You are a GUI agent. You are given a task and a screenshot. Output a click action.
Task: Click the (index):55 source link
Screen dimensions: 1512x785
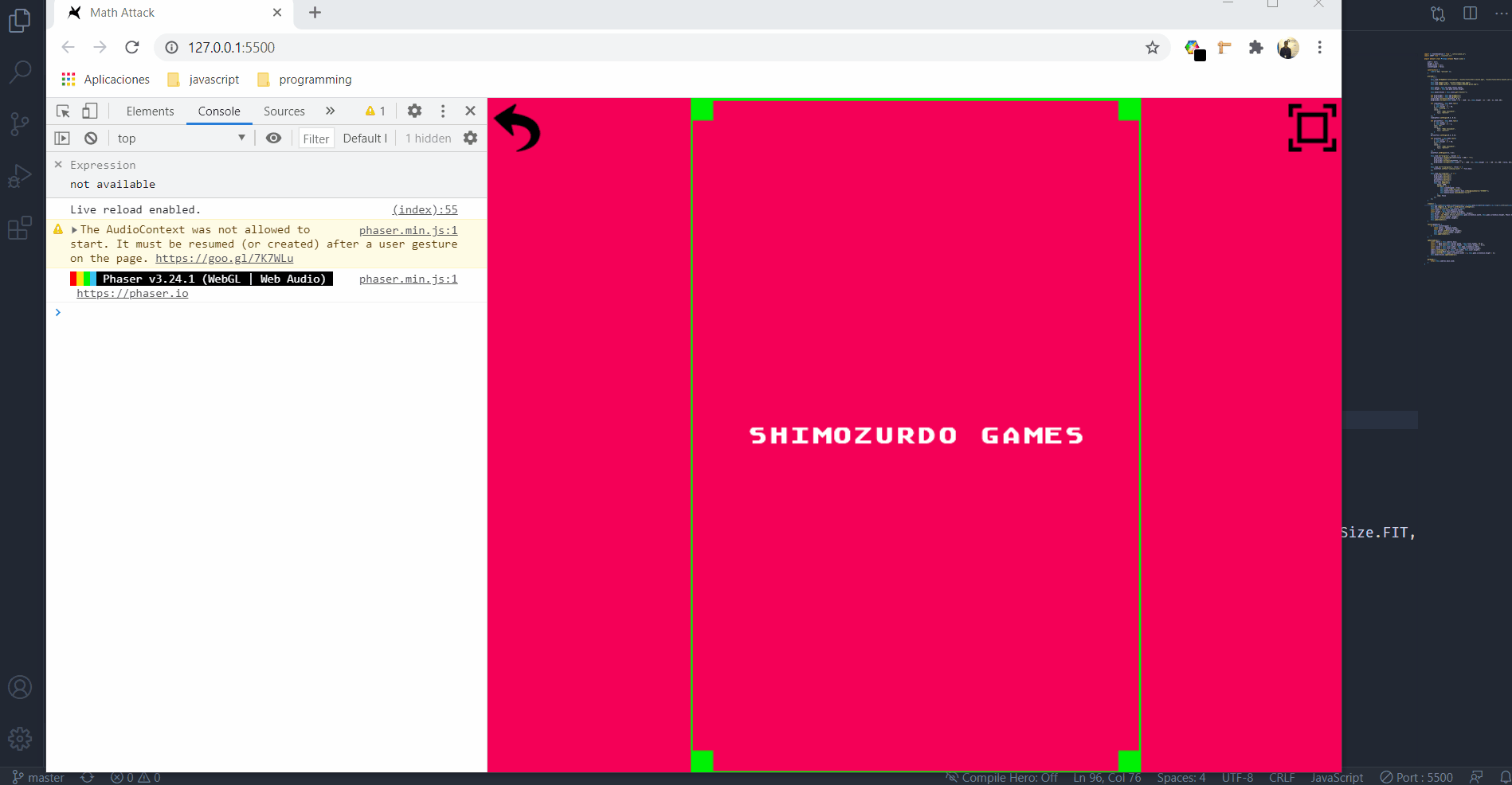(425, 209)
